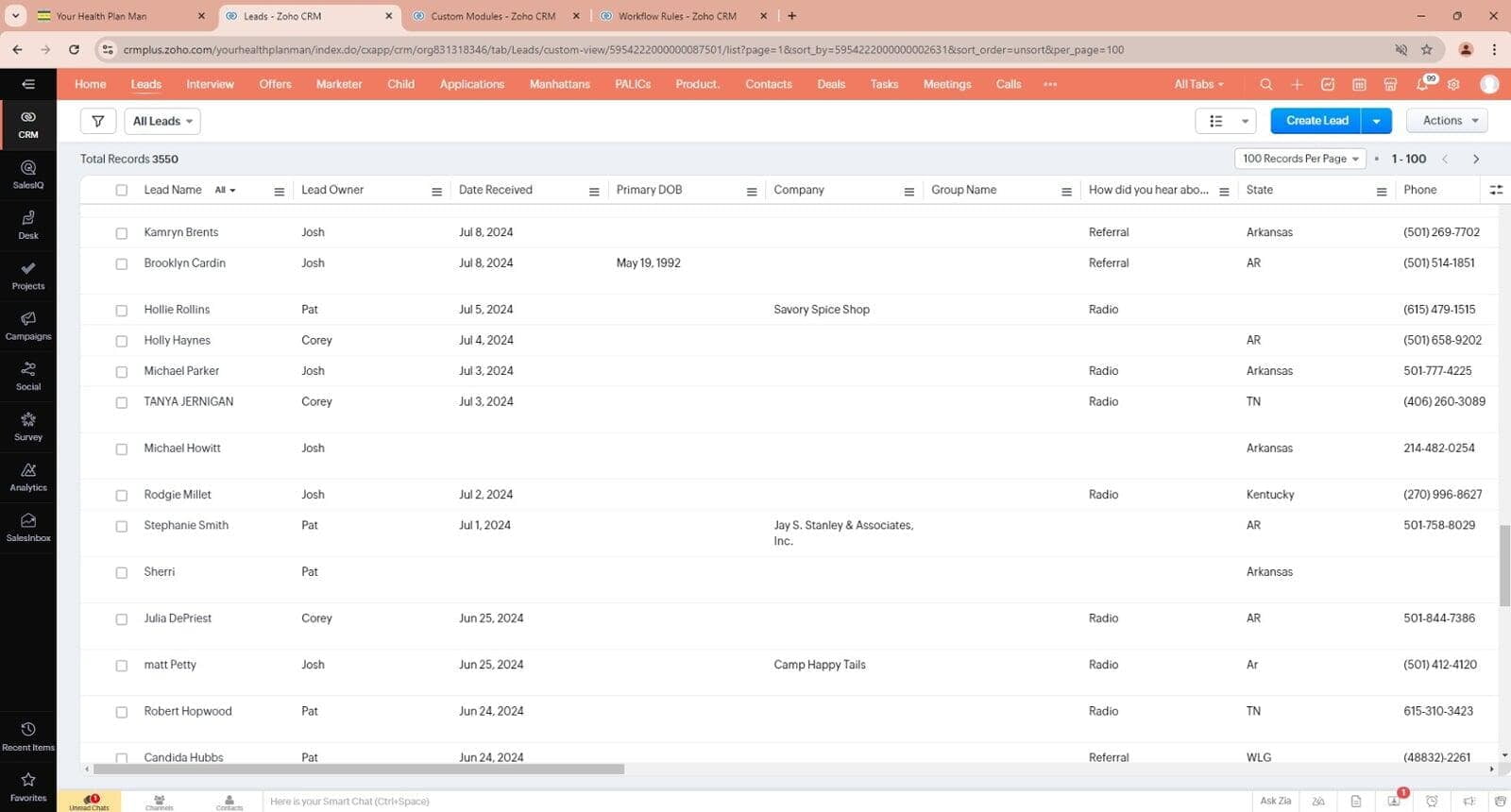Check the TANYA JERNIGAN row
Image resolution: width=1511 pixels, height=812 pixels.
click(122, 402)
